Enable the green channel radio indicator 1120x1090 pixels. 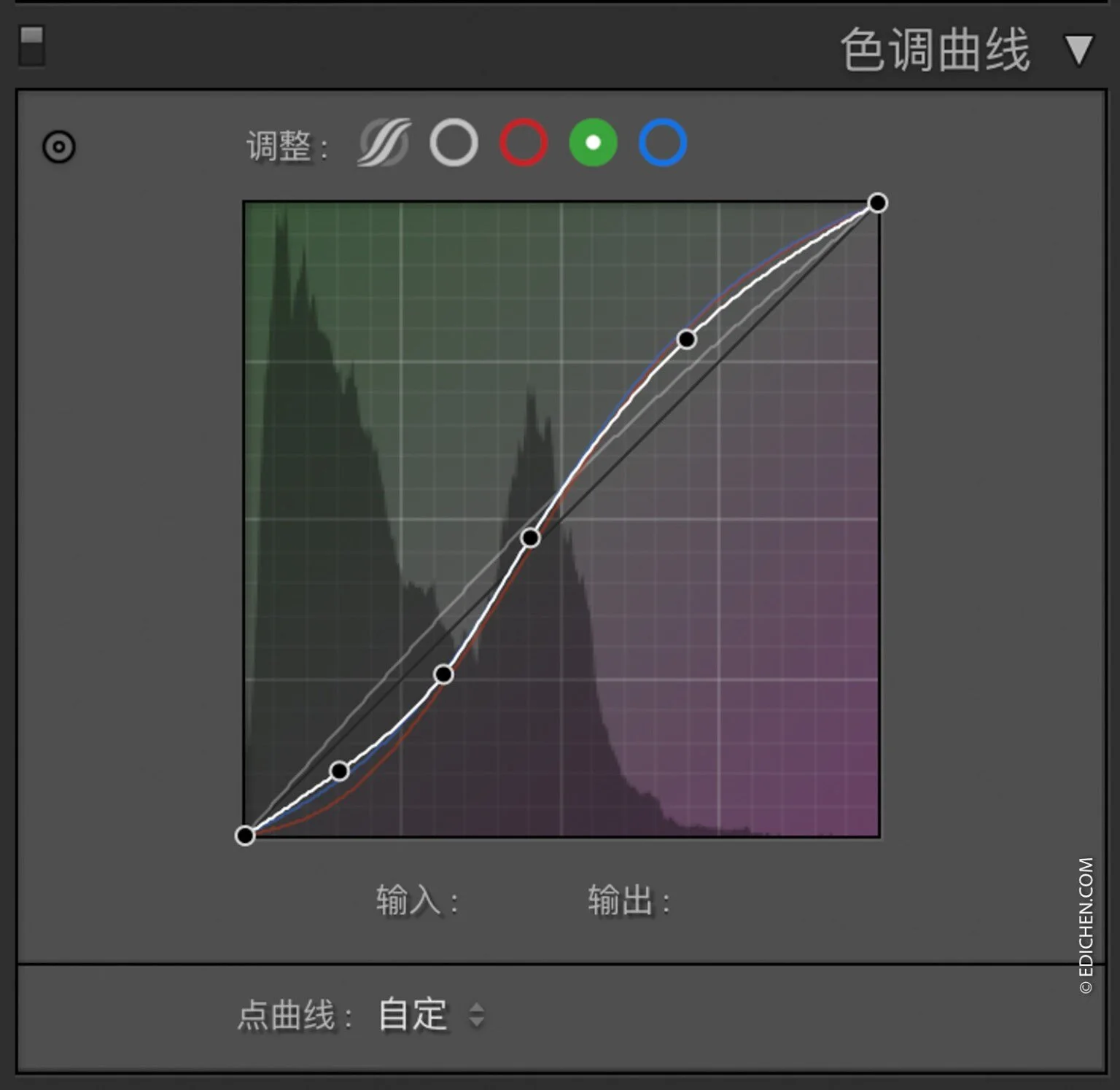(594, 144)
